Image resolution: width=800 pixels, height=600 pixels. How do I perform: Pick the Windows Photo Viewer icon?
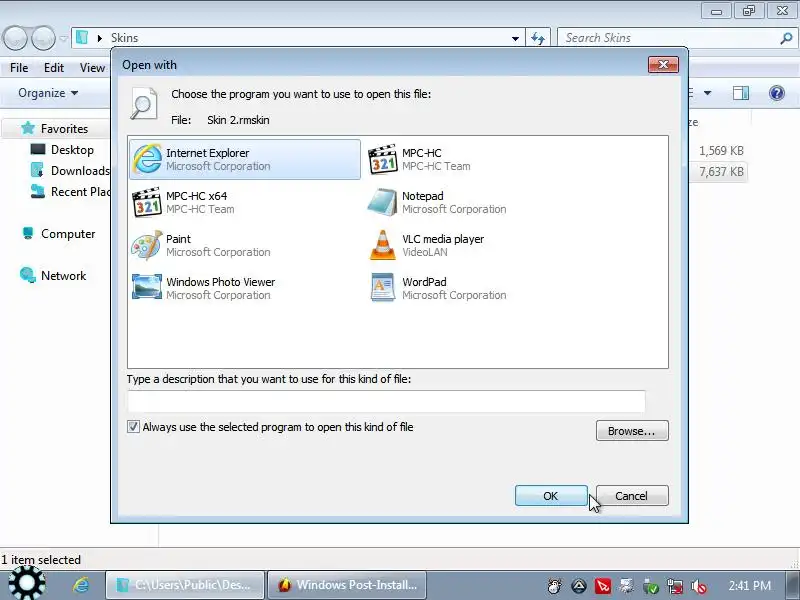[147, 287]
